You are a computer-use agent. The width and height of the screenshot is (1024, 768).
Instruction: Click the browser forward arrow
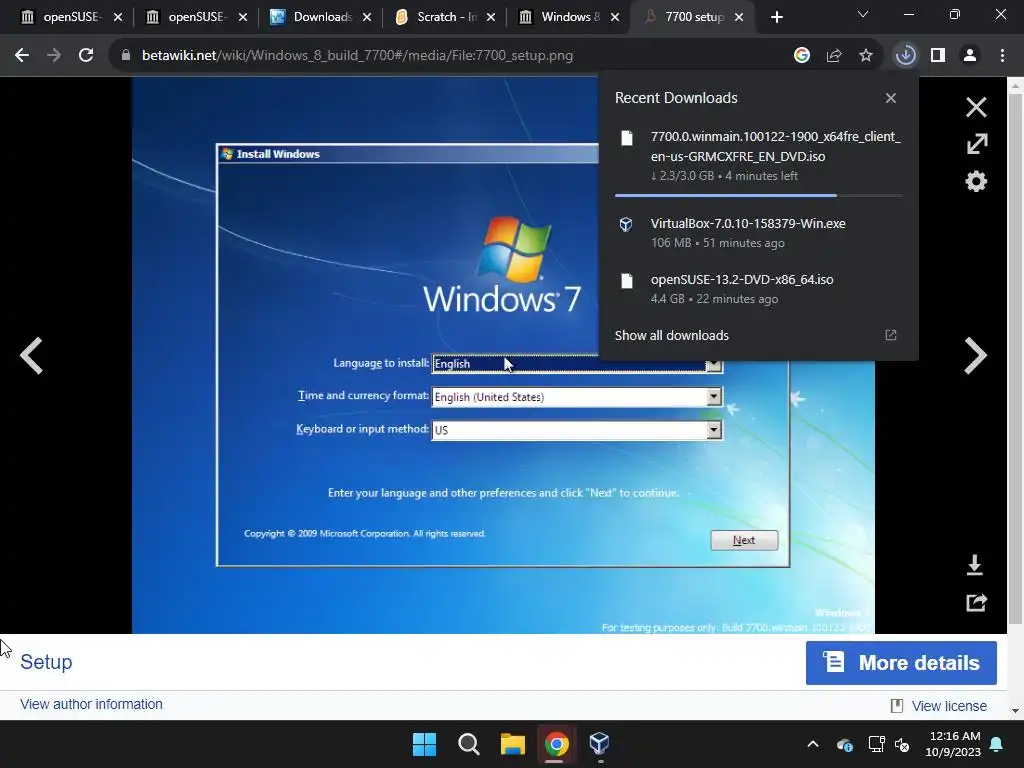54,56
